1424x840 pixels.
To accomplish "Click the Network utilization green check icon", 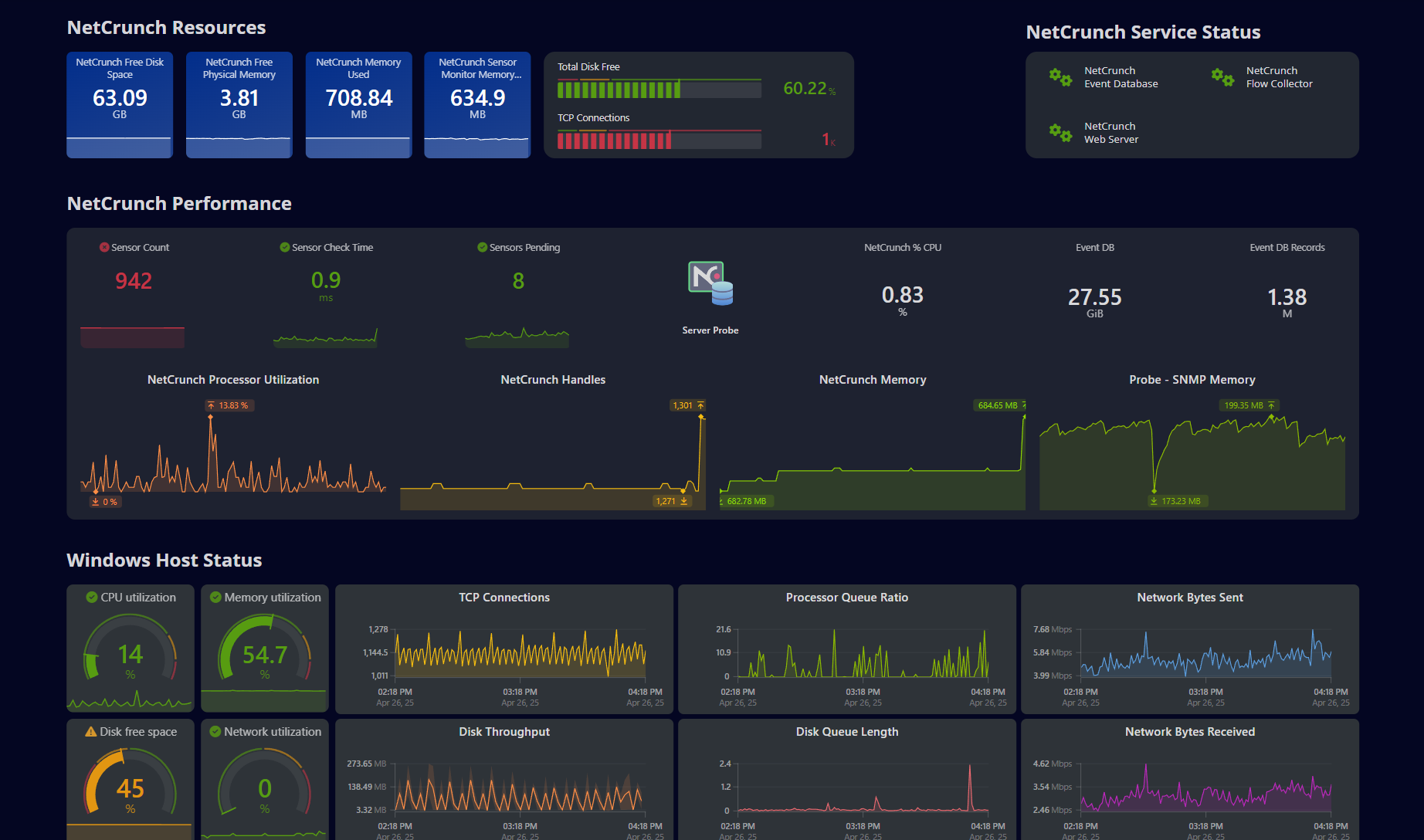I will click(215, 731).
